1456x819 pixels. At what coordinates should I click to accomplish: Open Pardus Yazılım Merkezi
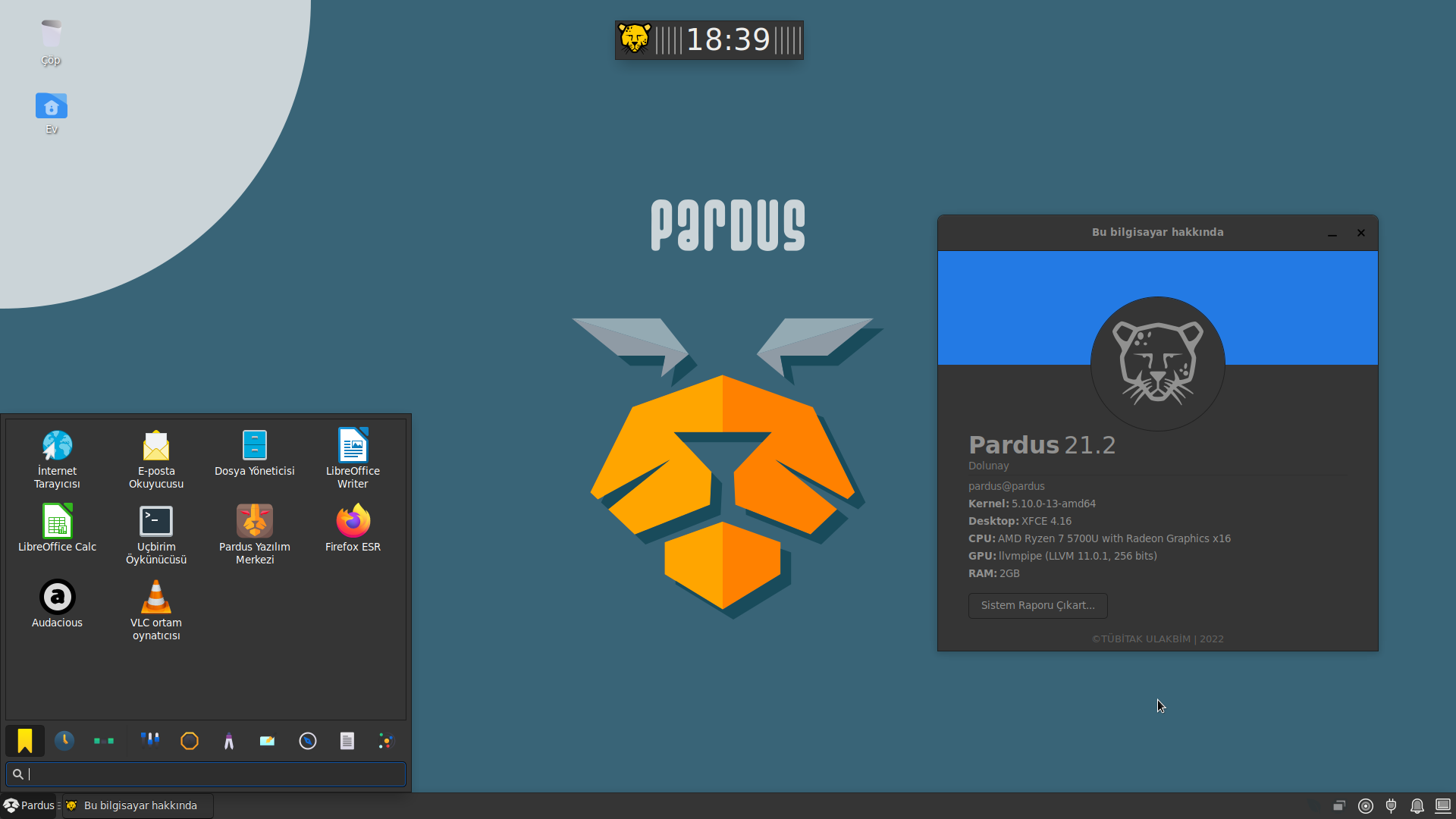coord(254,535)
